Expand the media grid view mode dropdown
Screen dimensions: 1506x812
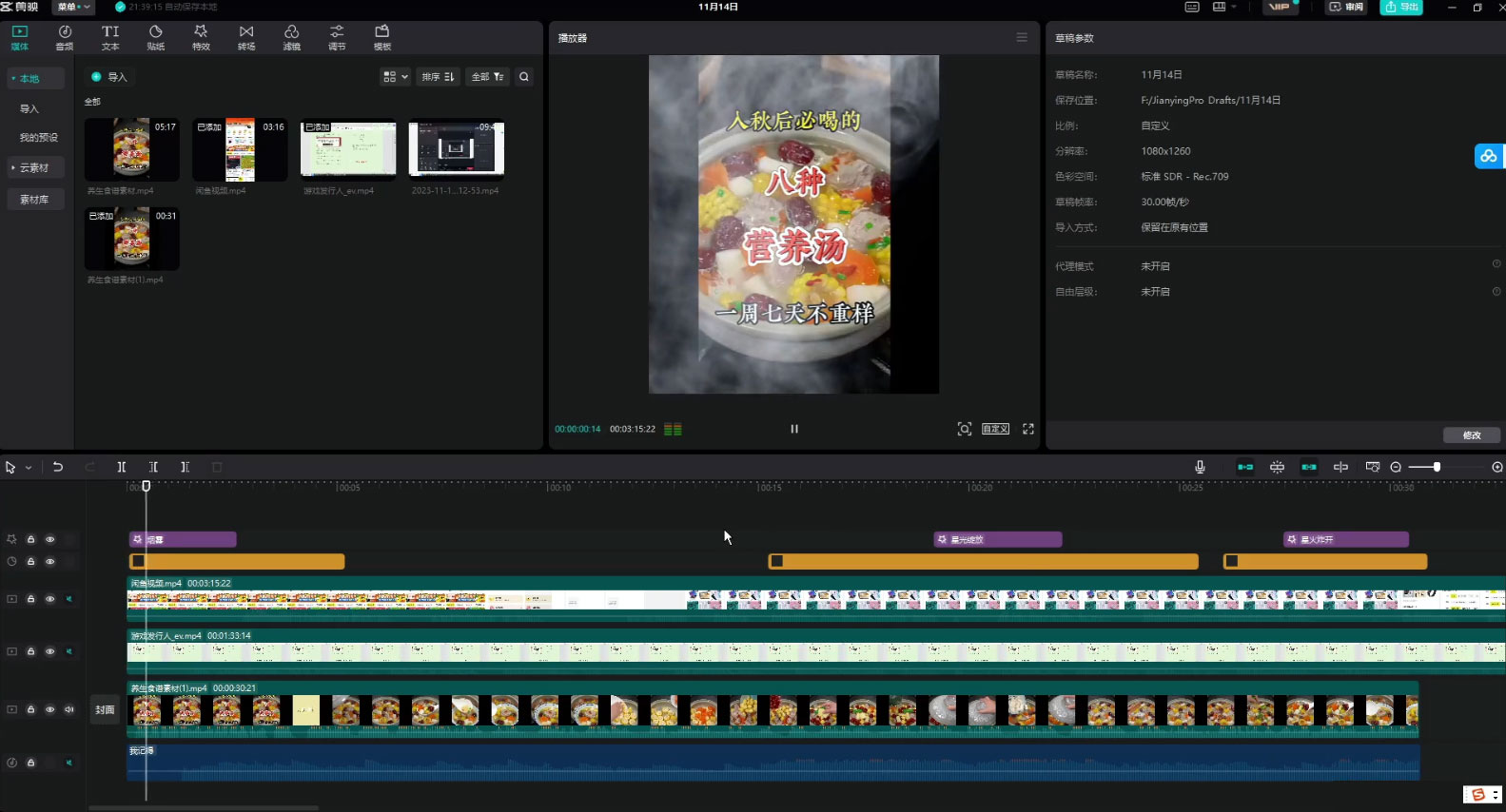tap(395, 77)
